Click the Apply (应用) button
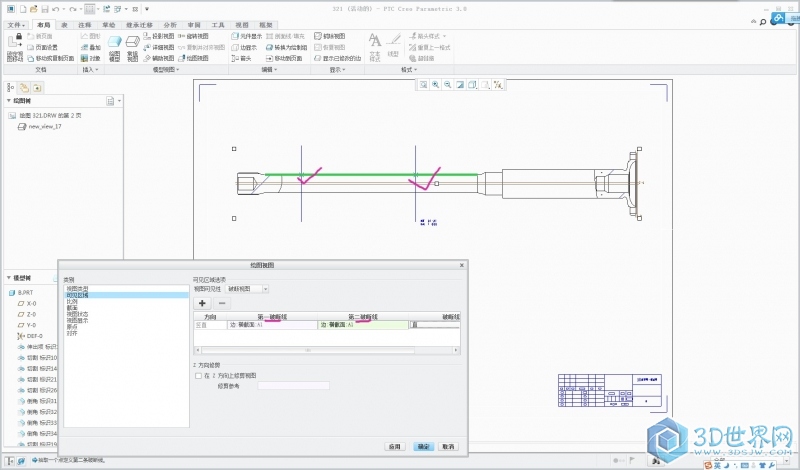The image size is (800, 470). [395, 447]
